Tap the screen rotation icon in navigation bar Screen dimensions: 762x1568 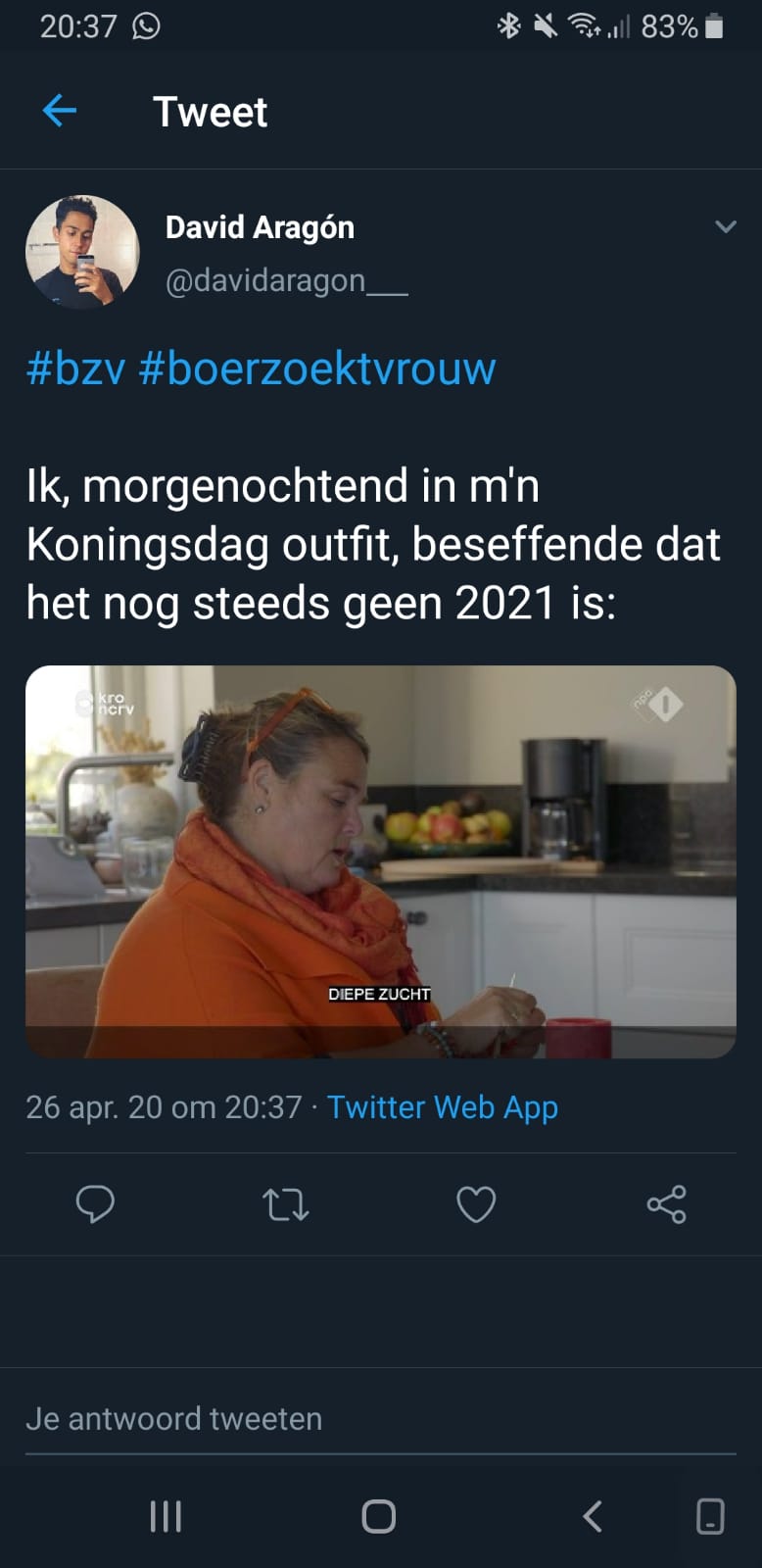tap(710, 1516)
